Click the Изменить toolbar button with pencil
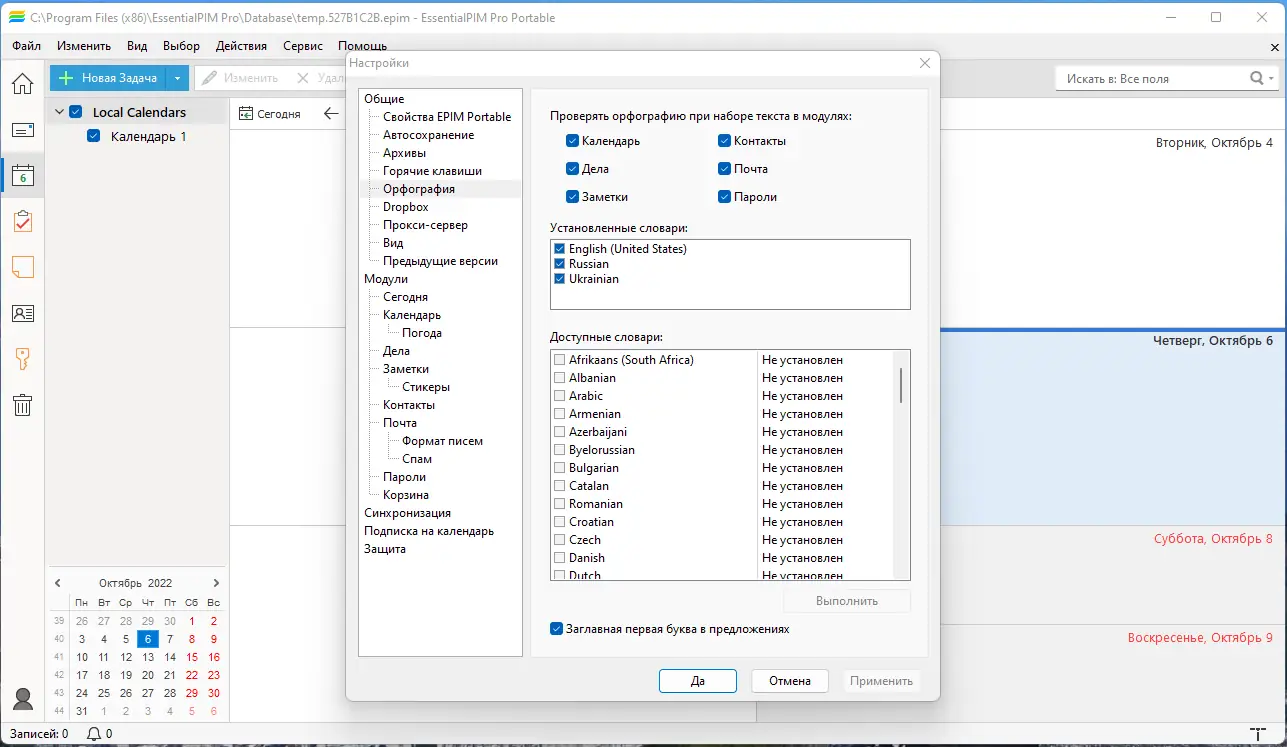Viewport: 1287px width, 747px height. (240, 78)
